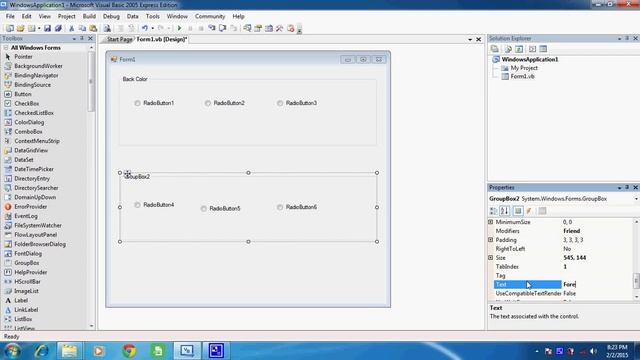Click the Paste toolbar icon
The image size is (640, 360).
pyautogui.click(x=93, y=28)
